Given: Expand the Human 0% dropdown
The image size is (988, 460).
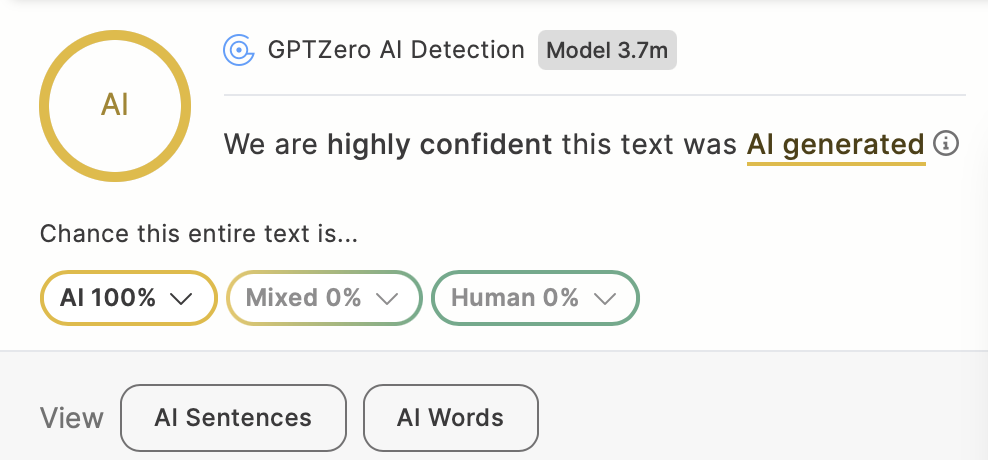Looking at the screenshot, I should (534, 298).
